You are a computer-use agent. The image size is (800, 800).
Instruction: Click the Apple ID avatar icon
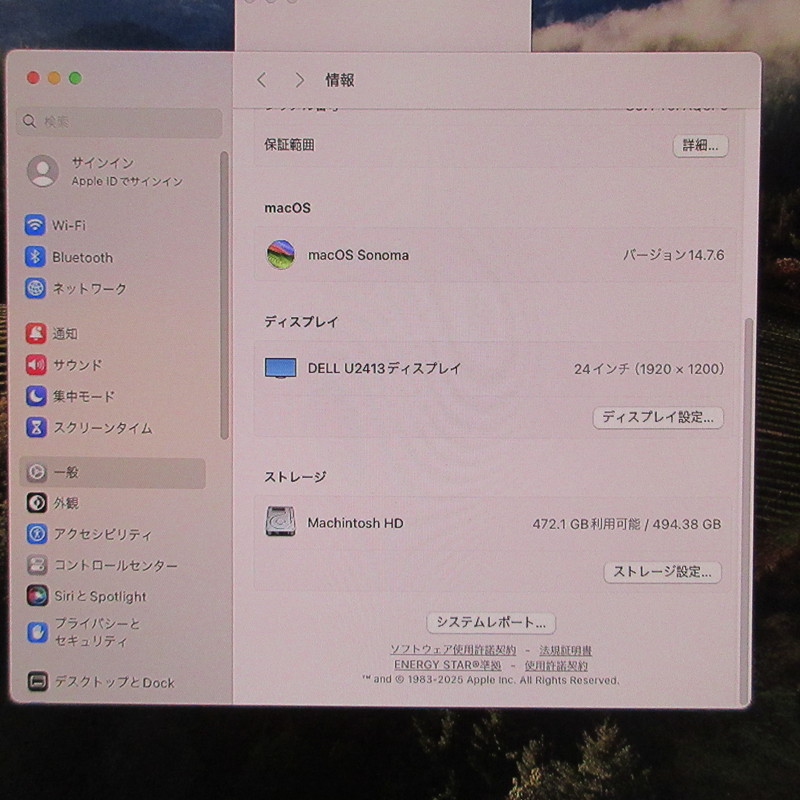point(42,171)
